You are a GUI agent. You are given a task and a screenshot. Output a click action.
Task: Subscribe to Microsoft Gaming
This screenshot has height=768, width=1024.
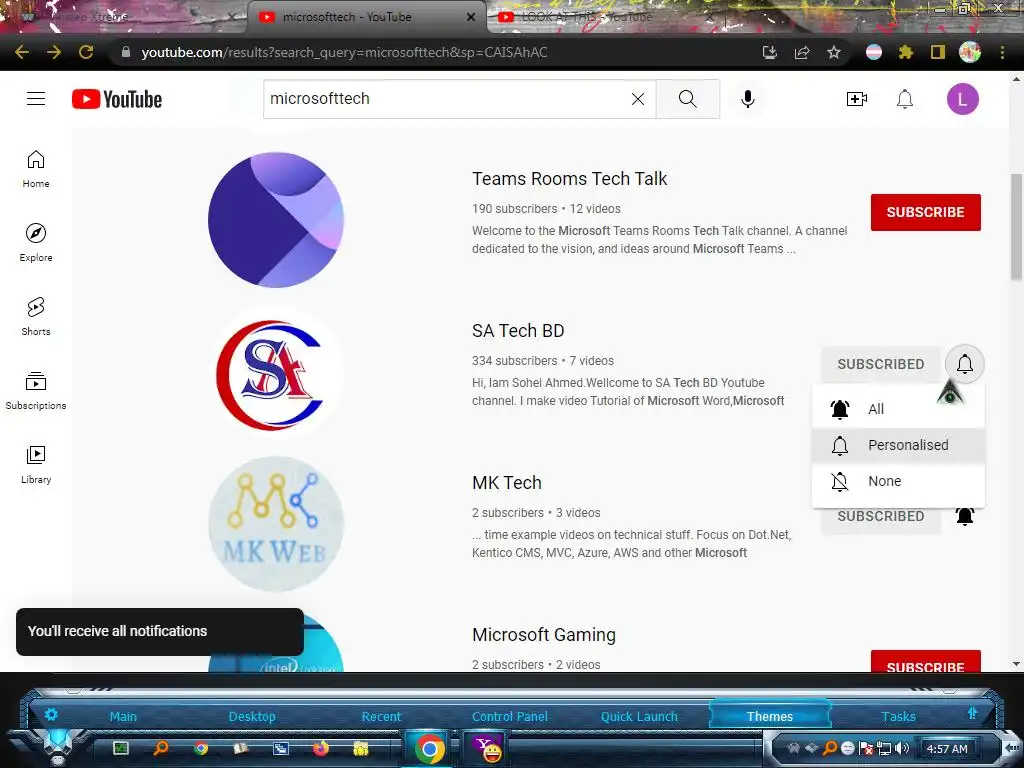click(925, 661)
